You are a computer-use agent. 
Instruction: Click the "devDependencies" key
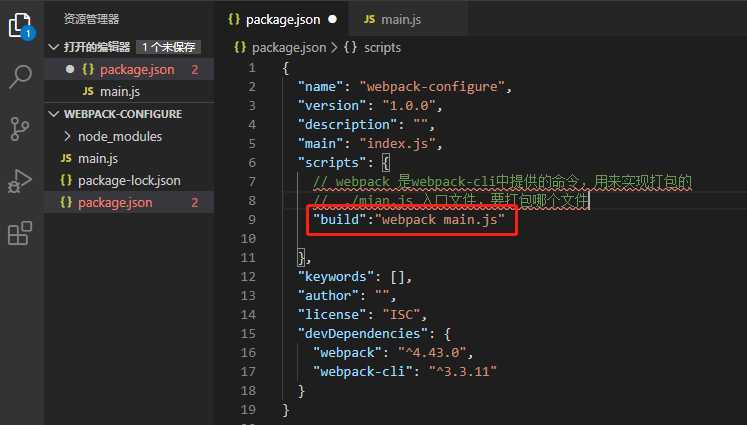tap(362, 333)
